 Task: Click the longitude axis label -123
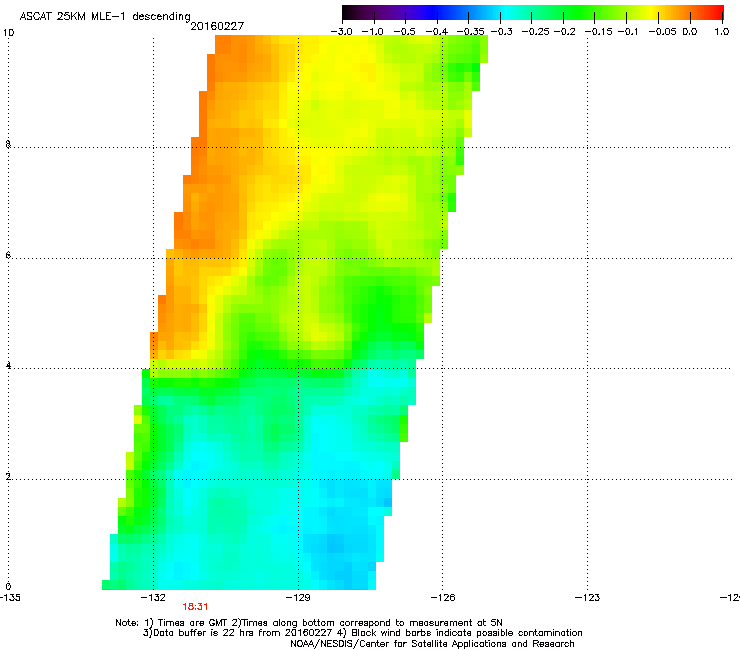tap(587, 598)
